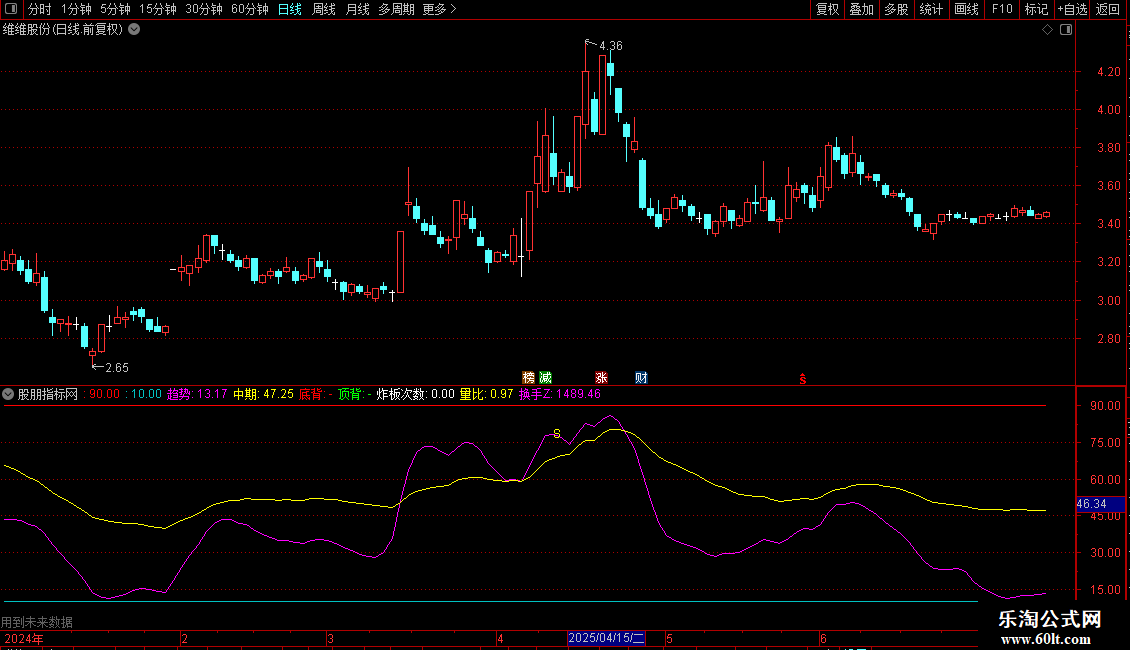Switch to the 分时 intraday view

click(40, 9)
